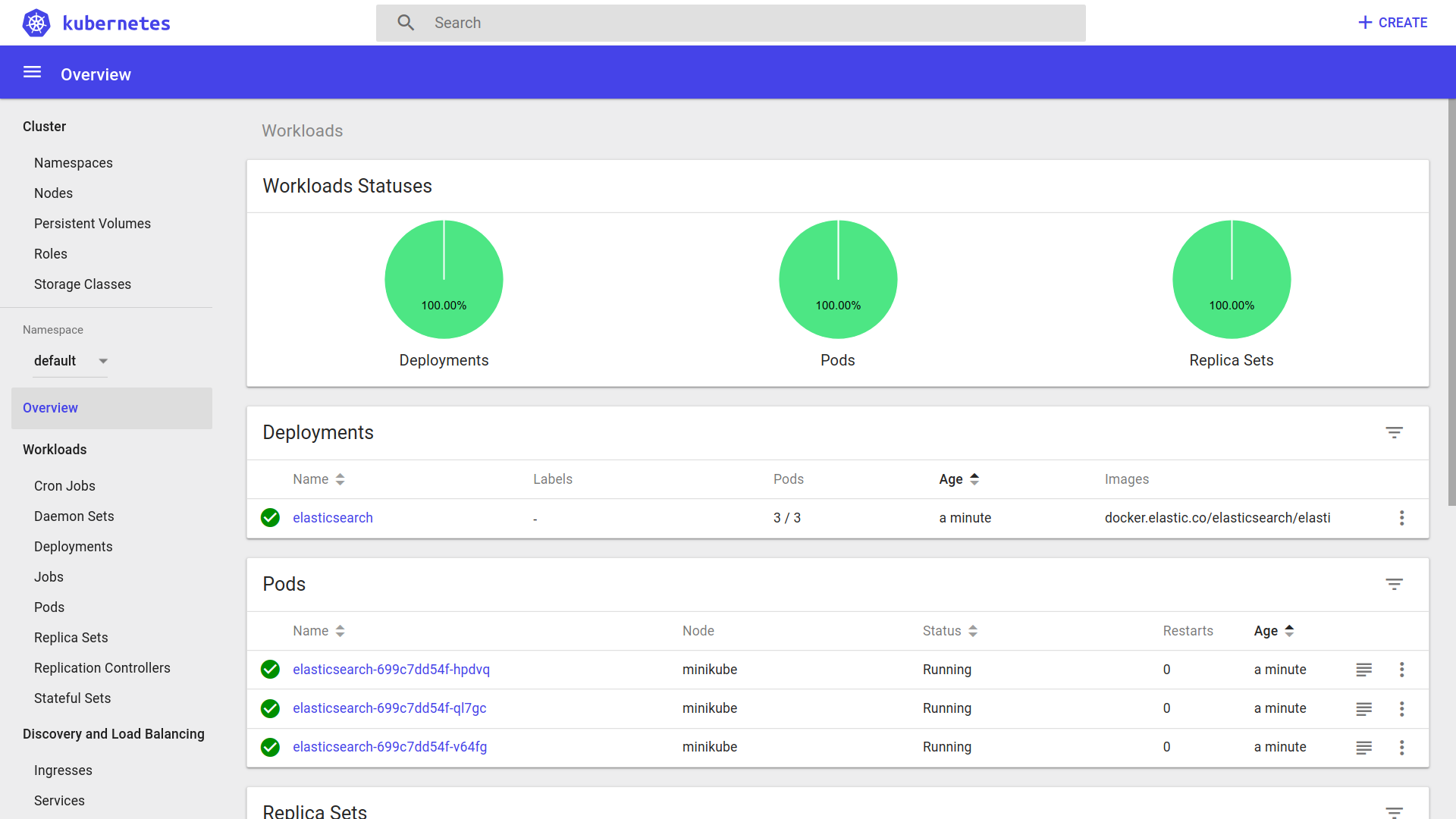Go to Persistent Volumes in sidebar

pos(93,224)
